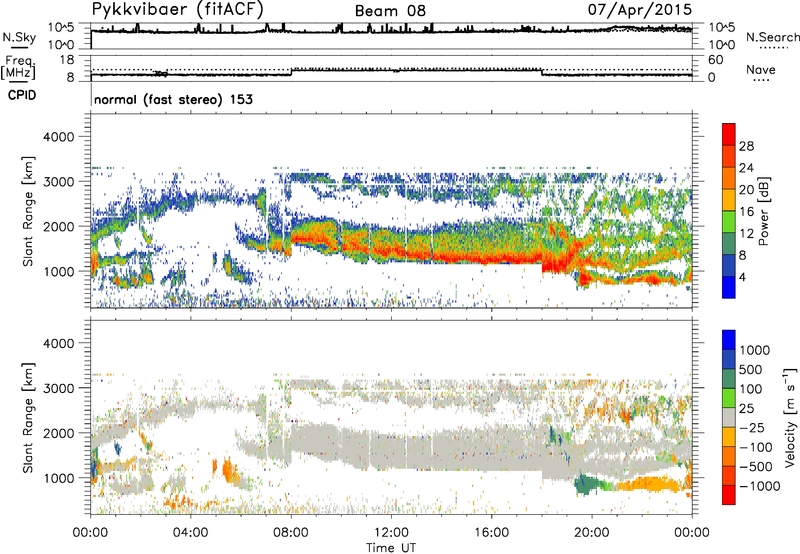Click the left noise axis '10^5' label
Viewport: 800px width, 554px height.
coord(61,27)
